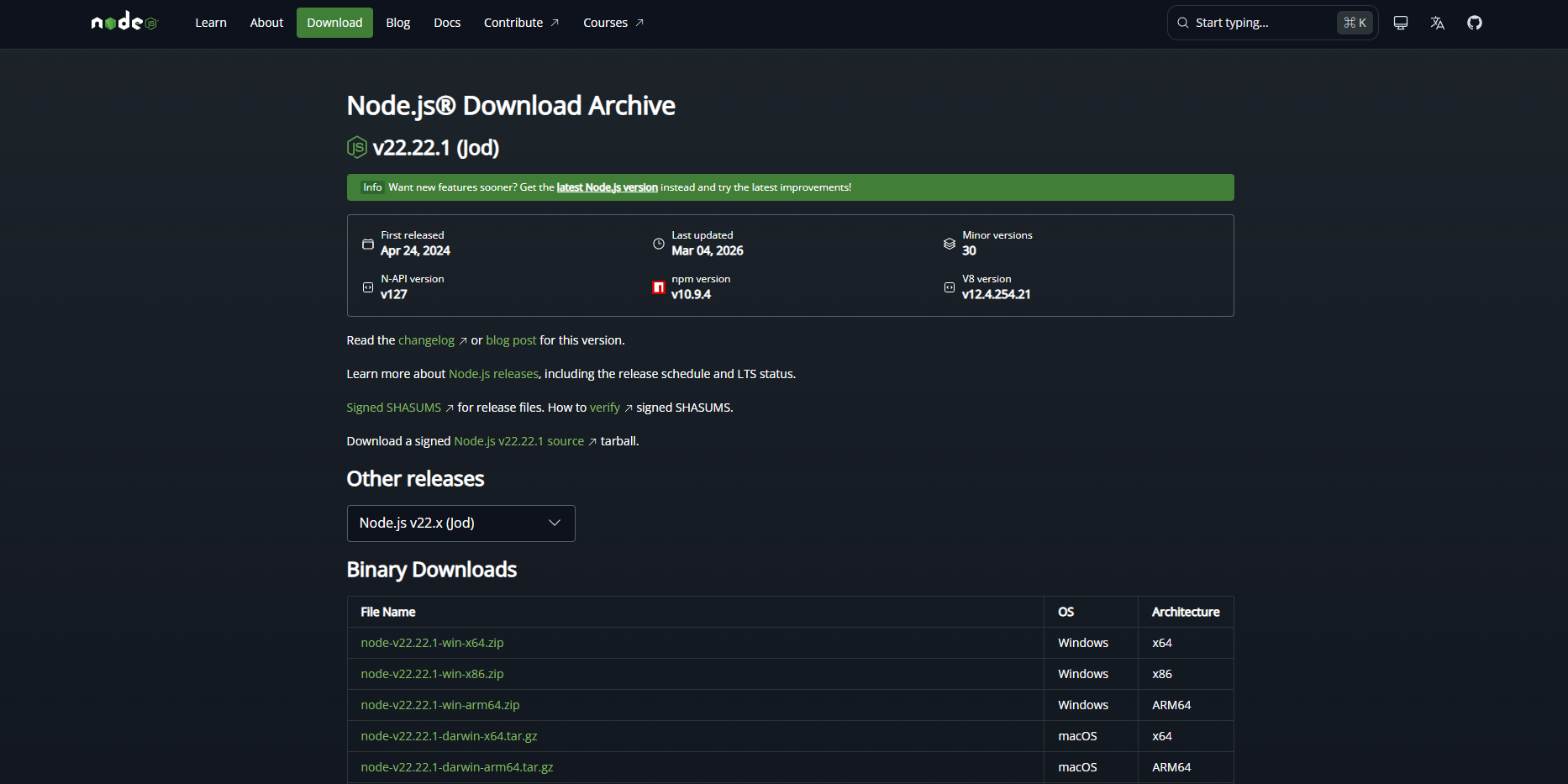This screenshot has height=784, width=1568.
Task: Click the green Node.js hexagon version icon
Action: pos(357,147)
